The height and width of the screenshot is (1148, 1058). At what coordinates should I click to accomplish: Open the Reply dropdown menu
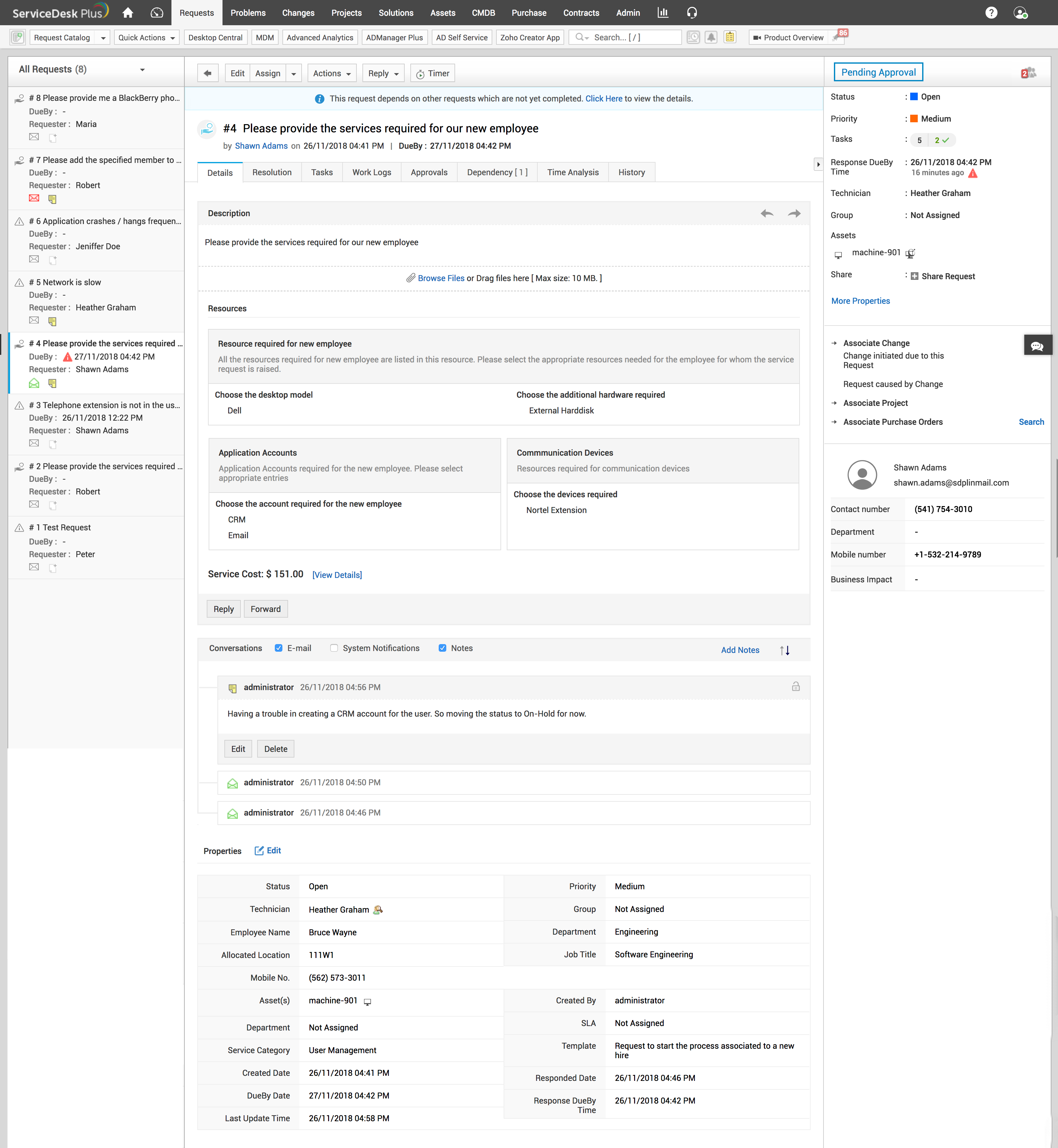(x=384, y=73)
